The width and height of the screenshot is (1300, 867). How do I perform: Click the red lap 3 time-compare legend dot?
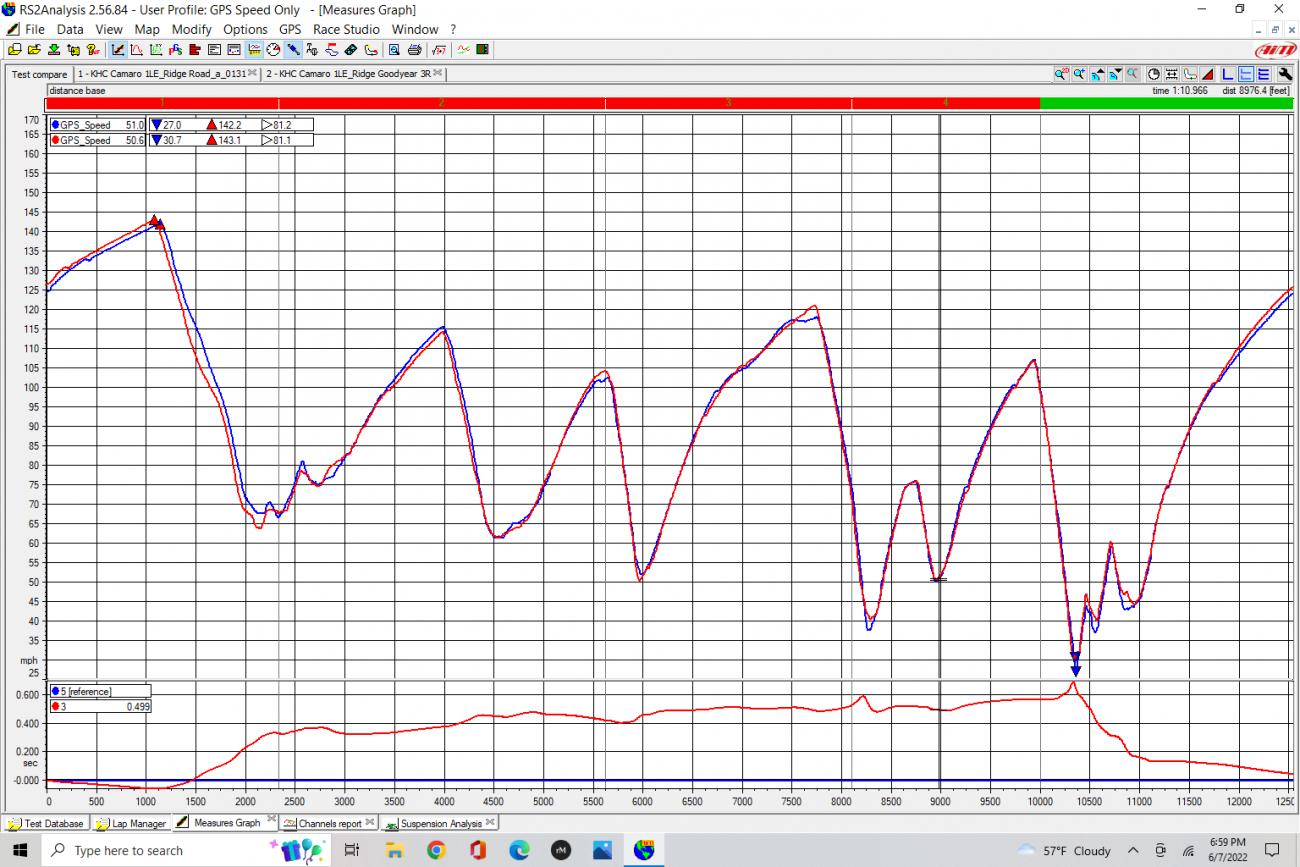(x=55, y=707)
